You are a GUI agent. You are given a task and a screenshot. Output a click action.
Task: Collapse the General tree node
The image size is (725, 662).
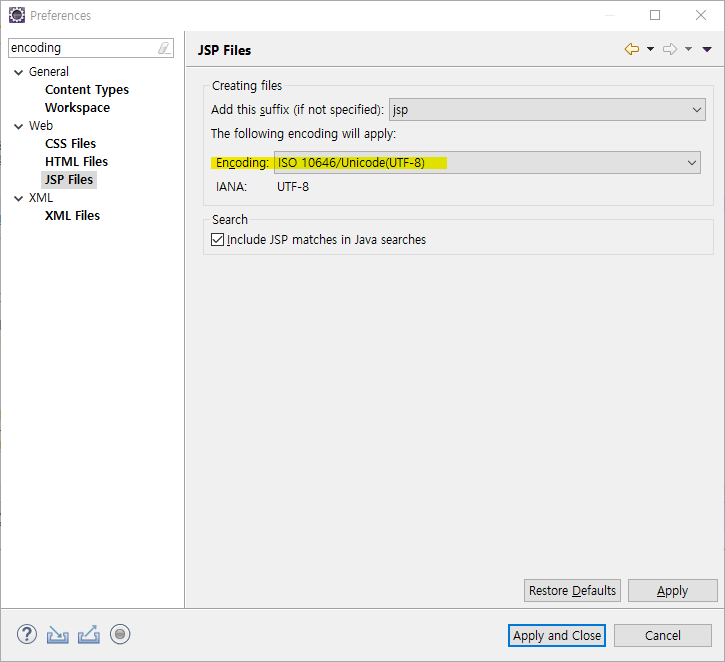point(18,73)
